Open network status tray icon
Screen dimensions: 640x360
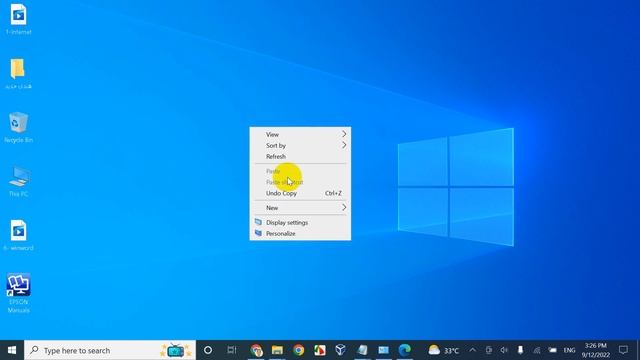point(537,350)
